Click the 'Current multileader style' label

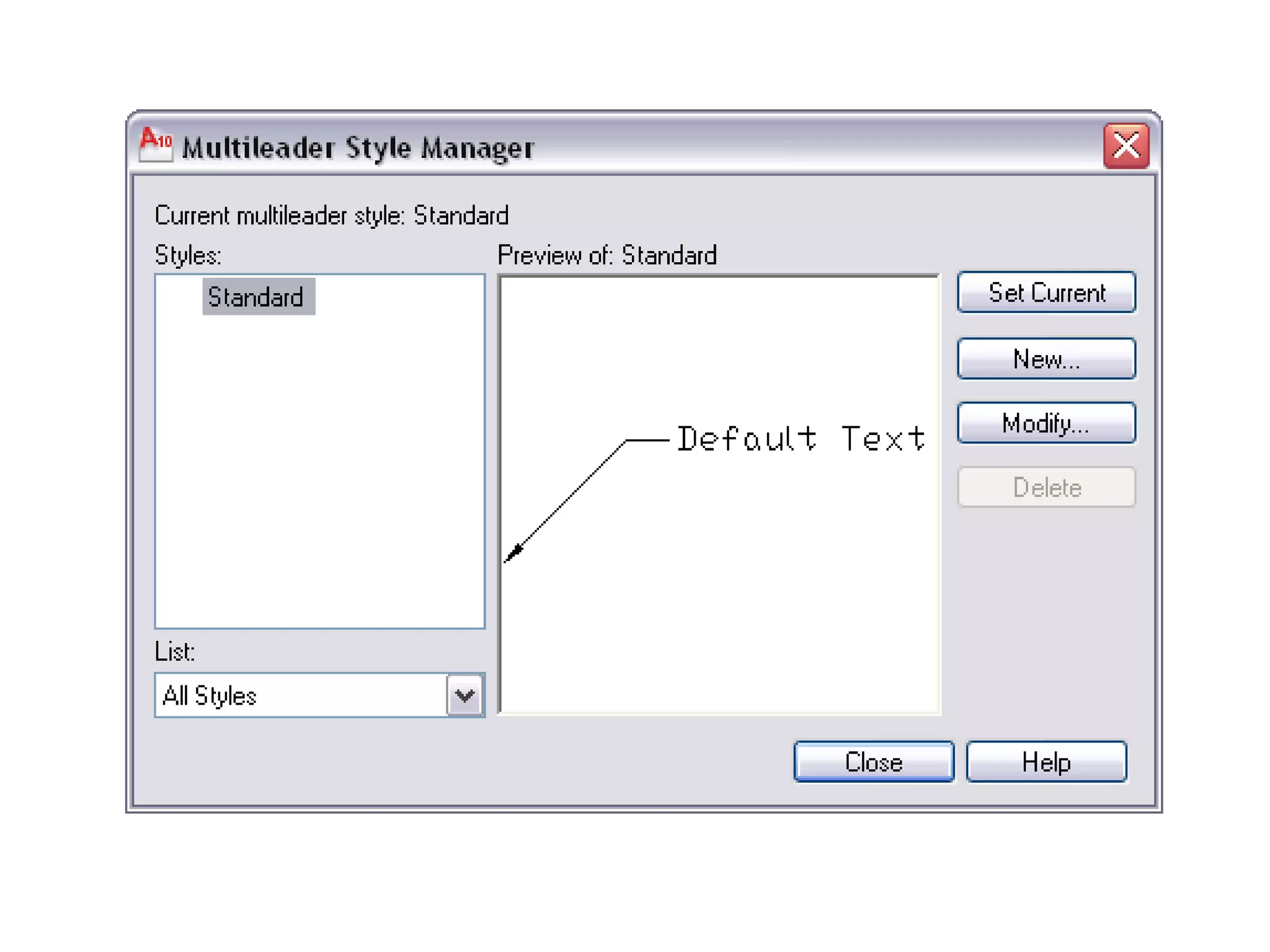pyautogui.click(x=331, y=216)
